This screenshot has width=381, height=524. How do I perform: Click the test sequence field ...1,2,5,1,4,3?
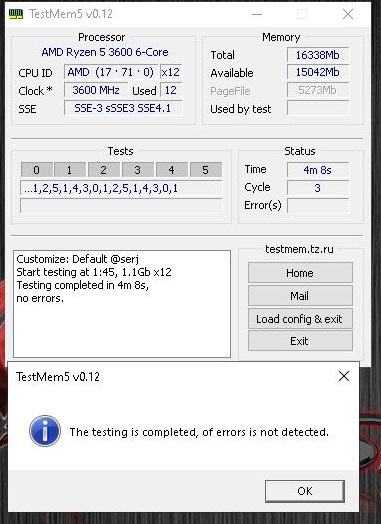[121, 188]
